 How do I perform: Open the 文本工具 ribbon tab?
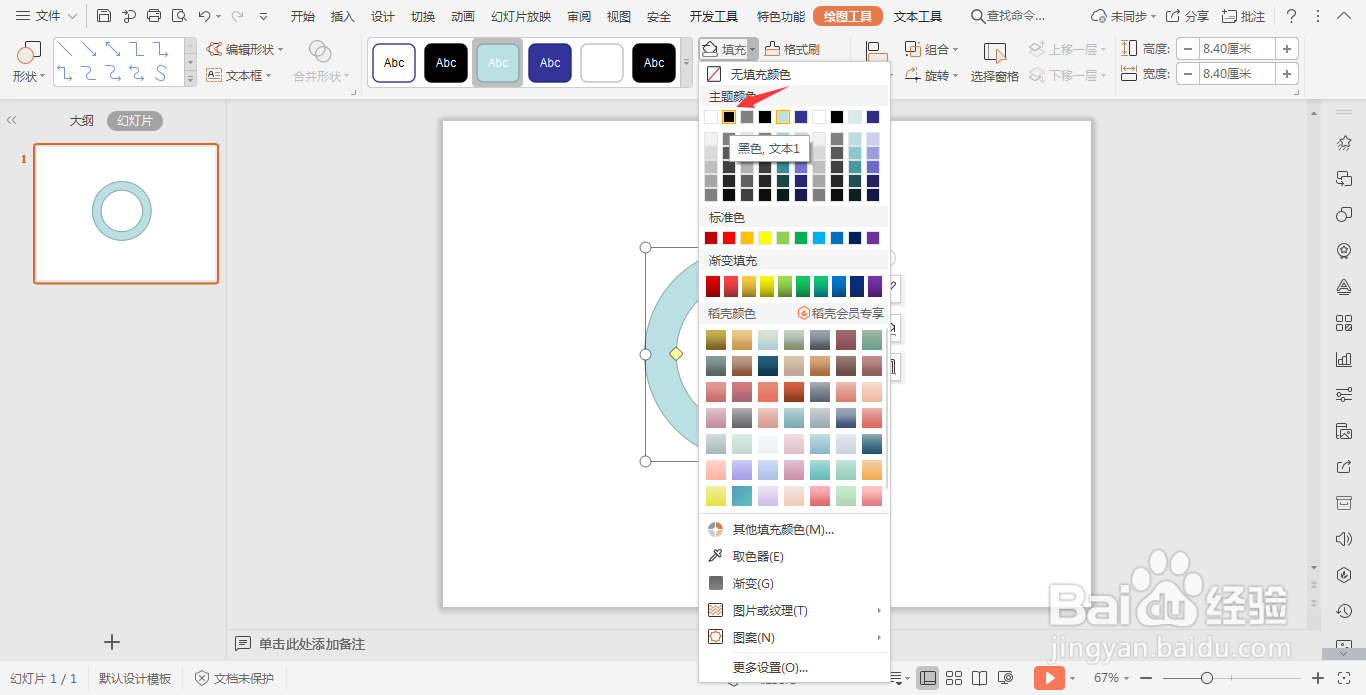918,16
